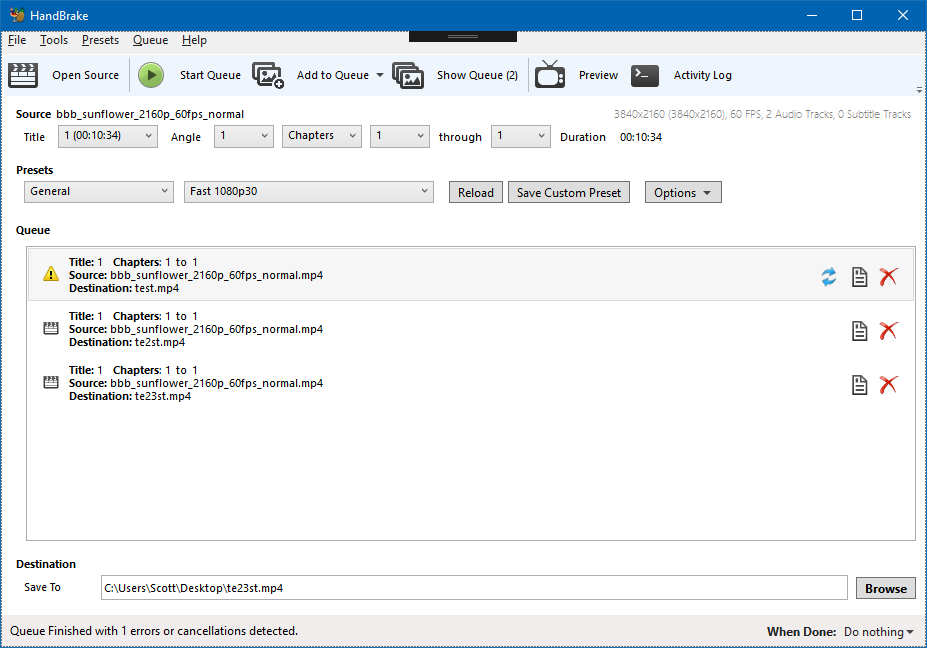Image resolution: width=927 pixels, height=648 pixels.
Task: Select queue row with destination test.mp4
Action: (471, 275)
